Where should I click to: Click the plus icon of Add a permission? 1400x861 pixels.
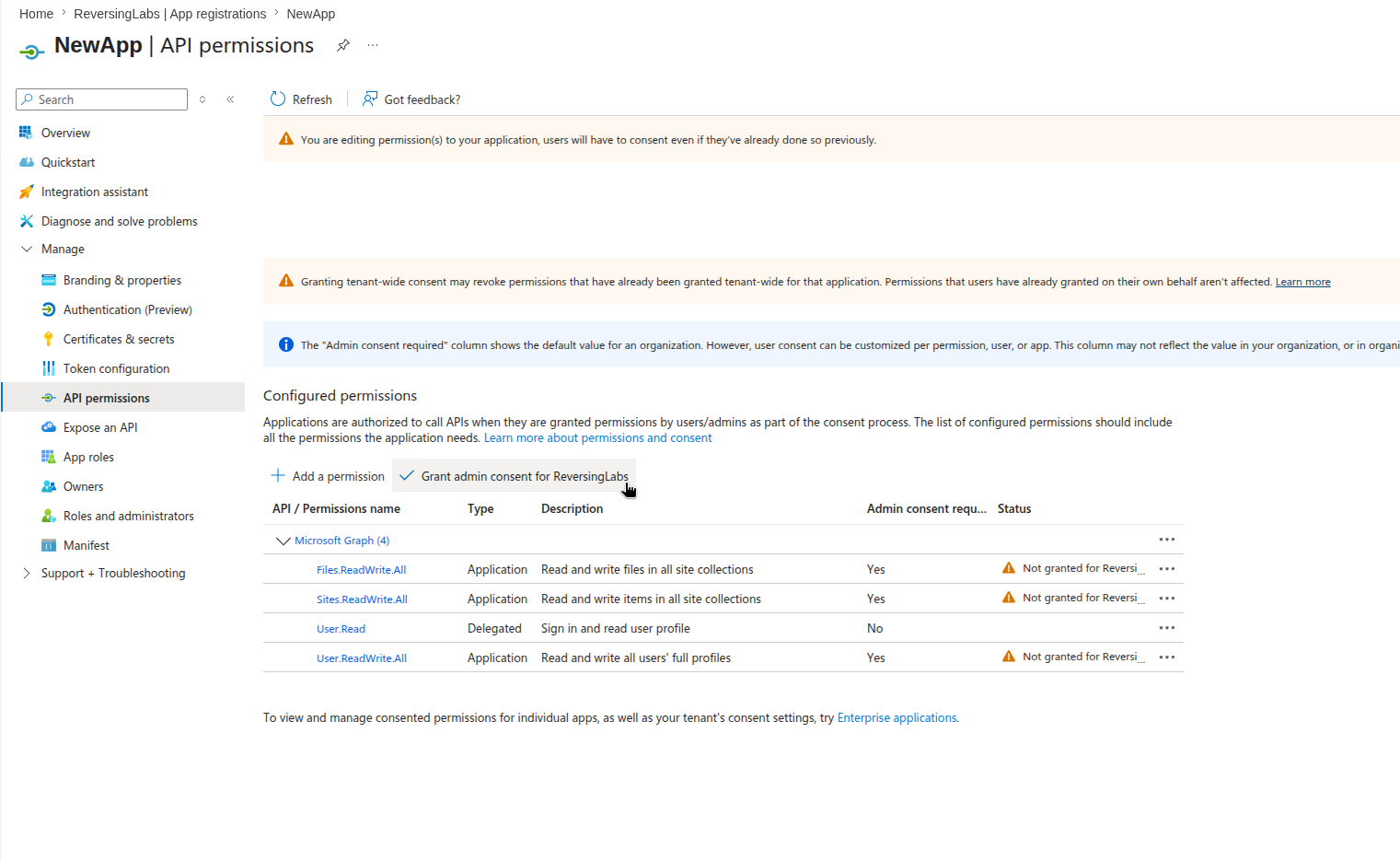278,475
